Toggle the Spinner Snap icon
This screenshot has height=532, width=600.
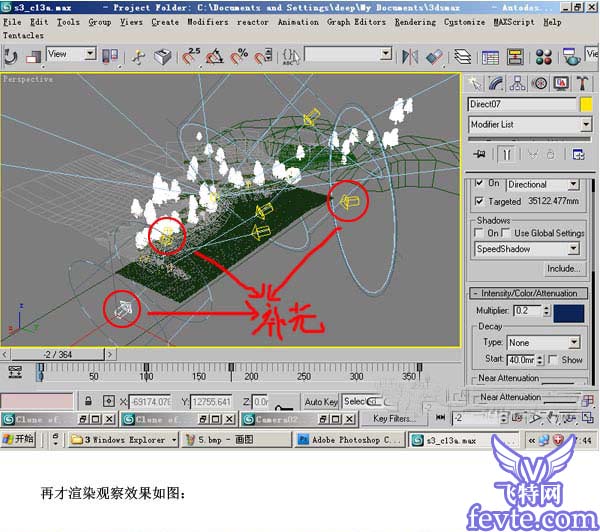click(263, 57)
